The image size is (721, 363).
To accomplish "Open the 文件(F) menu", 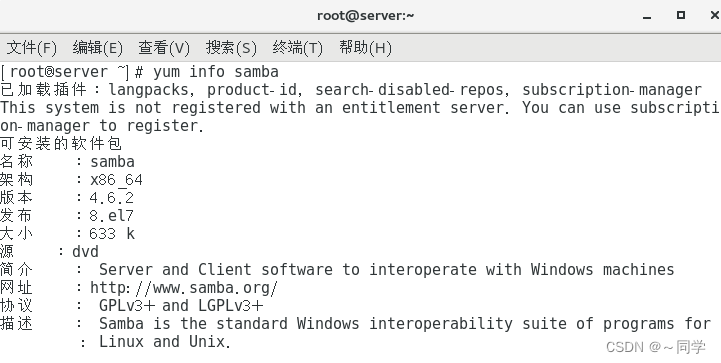I will tap(31, 47).
